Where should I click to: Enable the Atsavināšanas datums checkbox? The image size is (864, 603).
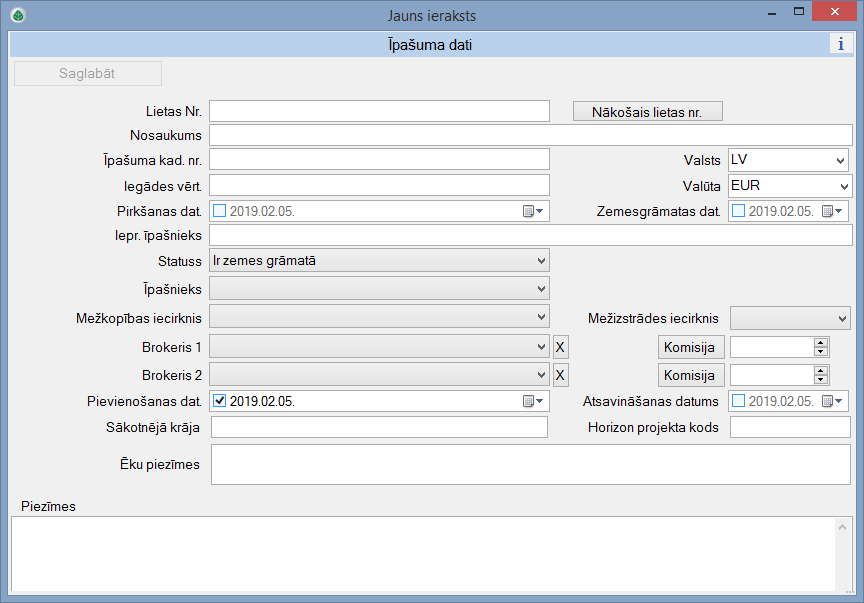click(x=739, y=401)
